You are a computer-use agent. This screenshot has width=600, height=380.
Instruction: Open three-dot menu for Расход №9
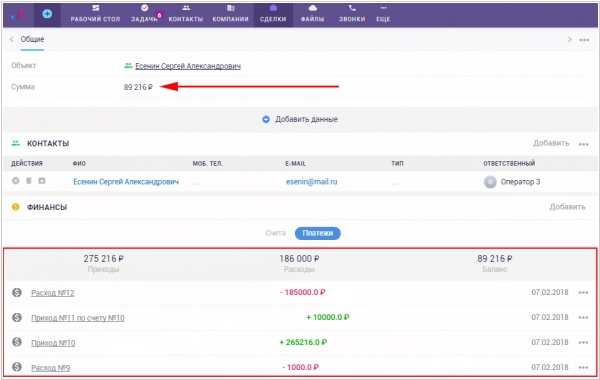point(583,367)
